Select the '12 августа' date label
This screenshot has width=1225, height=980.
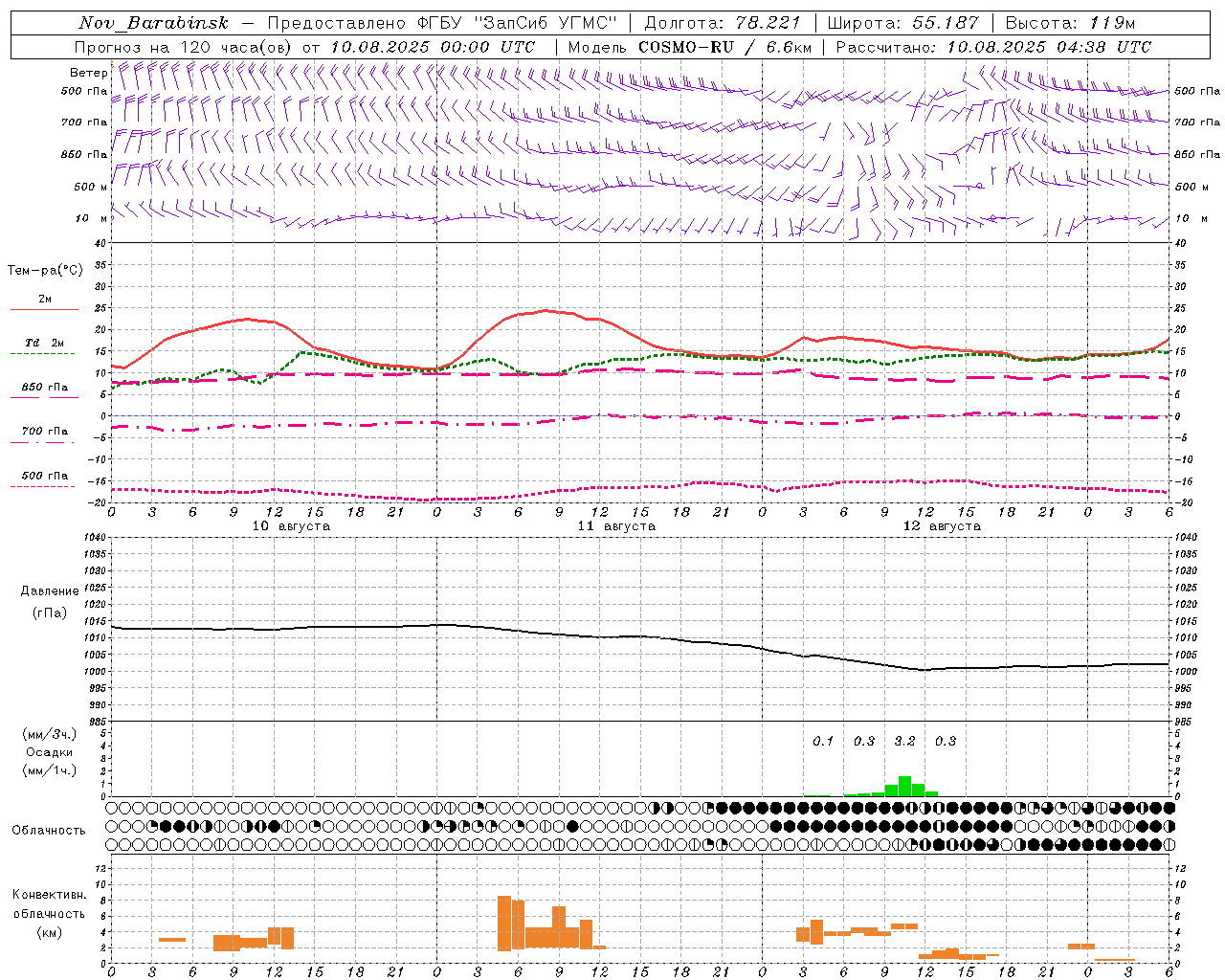pos(942,526)
